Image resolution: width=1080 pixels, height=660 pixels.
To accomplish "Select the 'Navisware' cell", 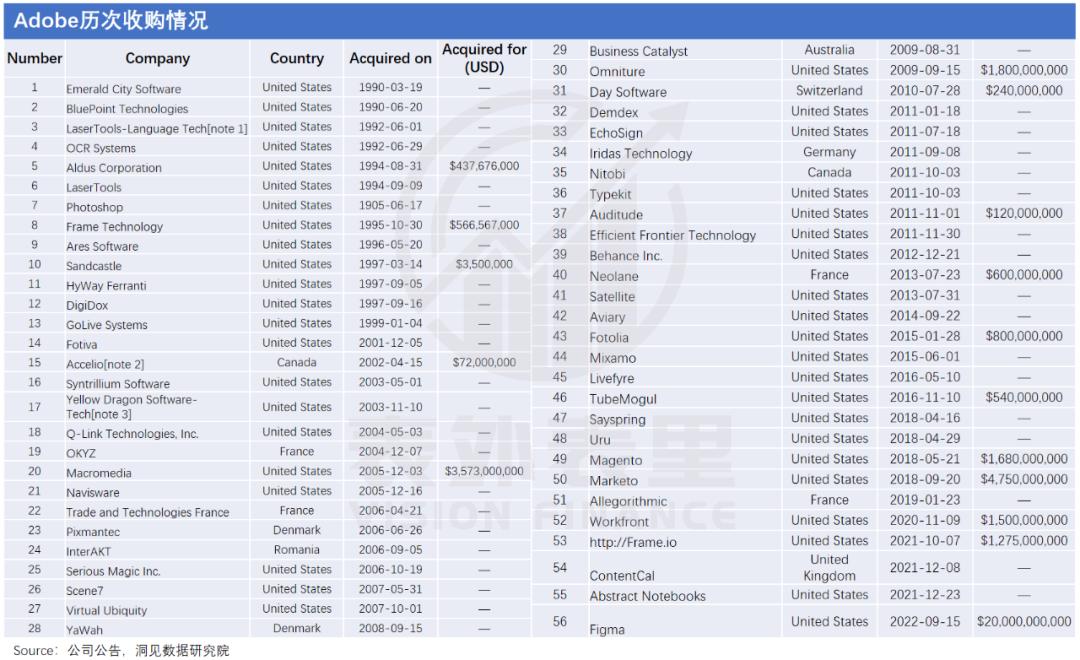I will (x=92, y=493).
